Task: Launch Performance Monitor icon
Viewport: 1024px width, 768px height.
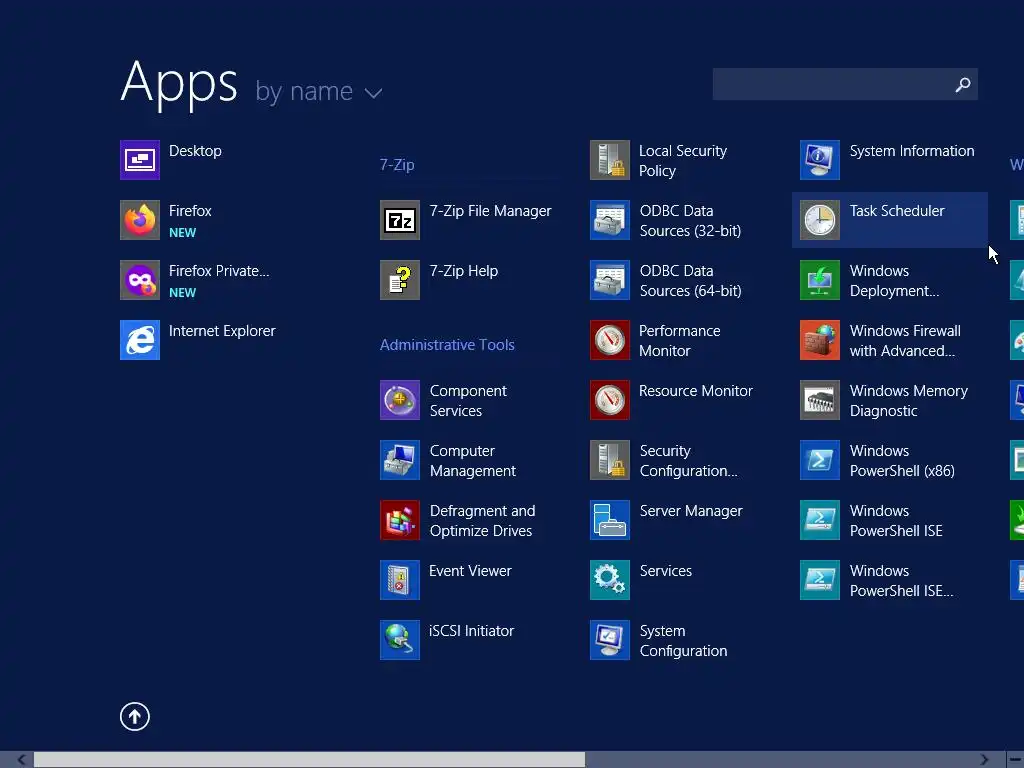Action: click(x=610, y=340)
